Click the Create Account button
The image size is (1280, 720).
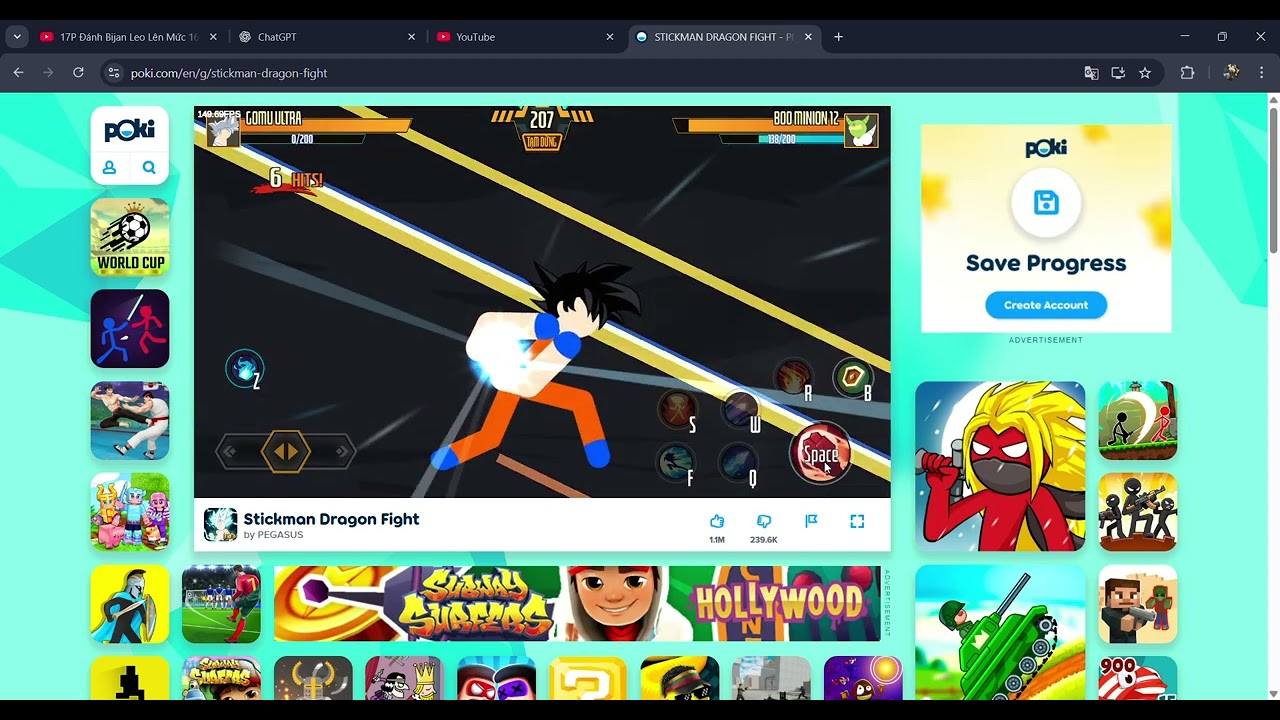[1046, 305]
